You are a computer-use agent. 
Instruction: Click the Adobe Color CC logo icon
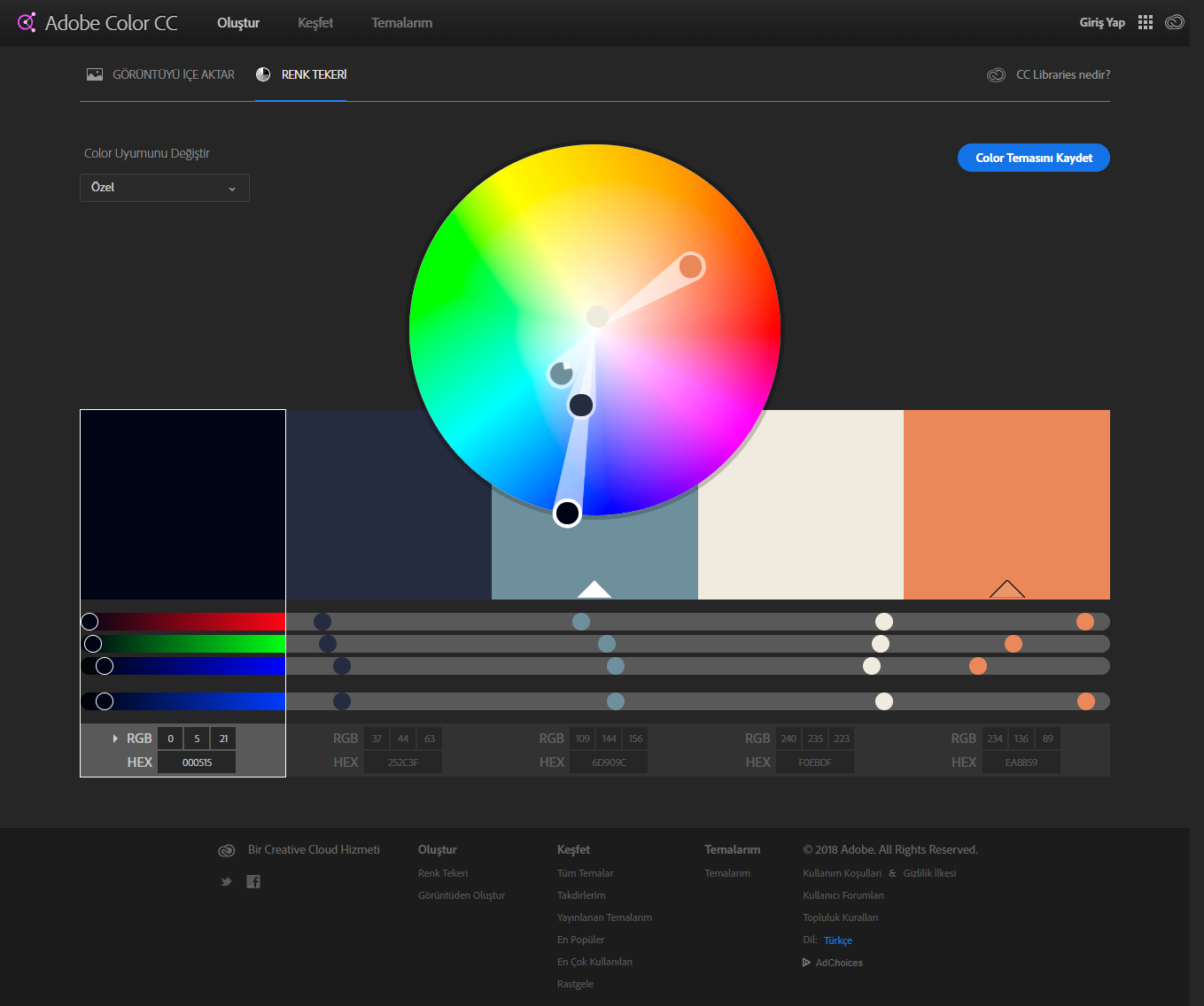pyautogui.click(x=27, y=22)
